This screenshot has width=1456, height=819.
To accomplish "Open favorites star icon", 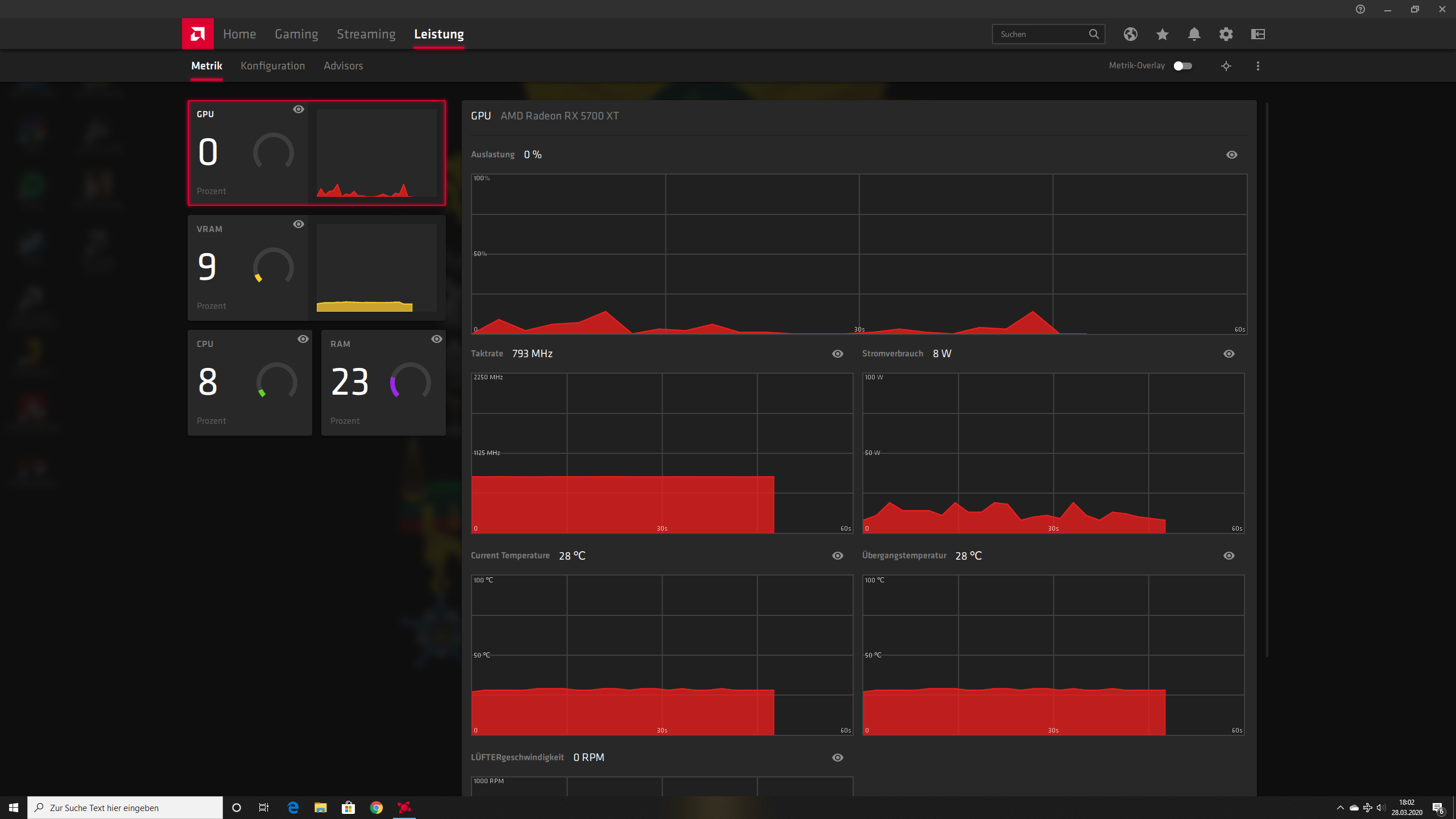I will (1162, 34).
